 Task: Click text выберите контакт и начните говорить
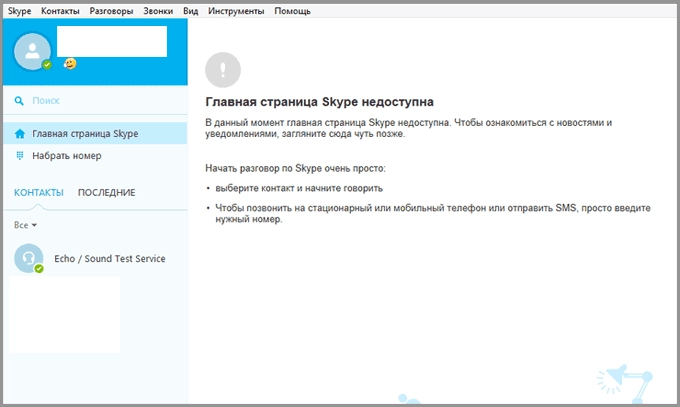pyautogui.click(x=299, y=188)
